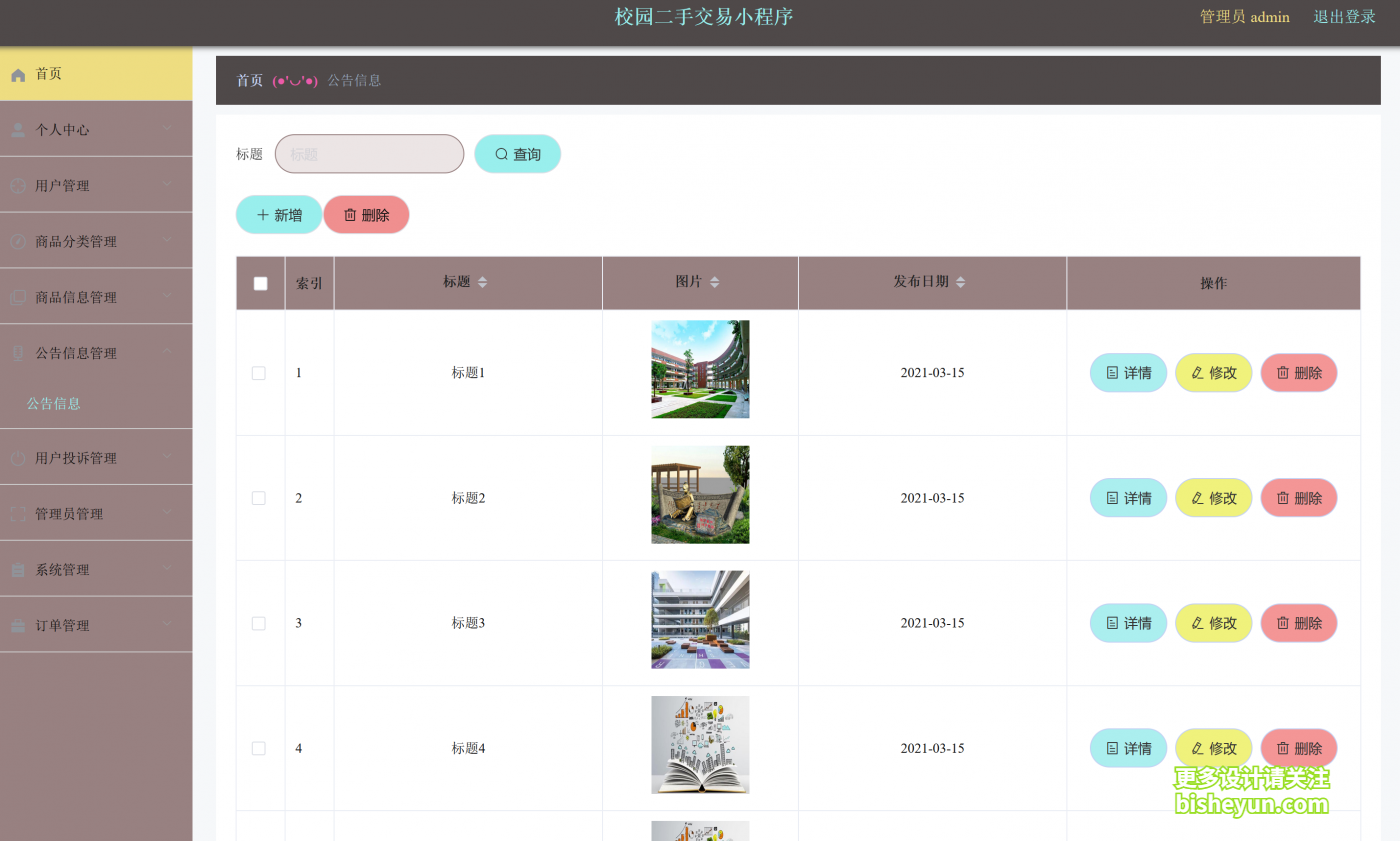Click 删除 for row 标题2

pos(1299,498)
